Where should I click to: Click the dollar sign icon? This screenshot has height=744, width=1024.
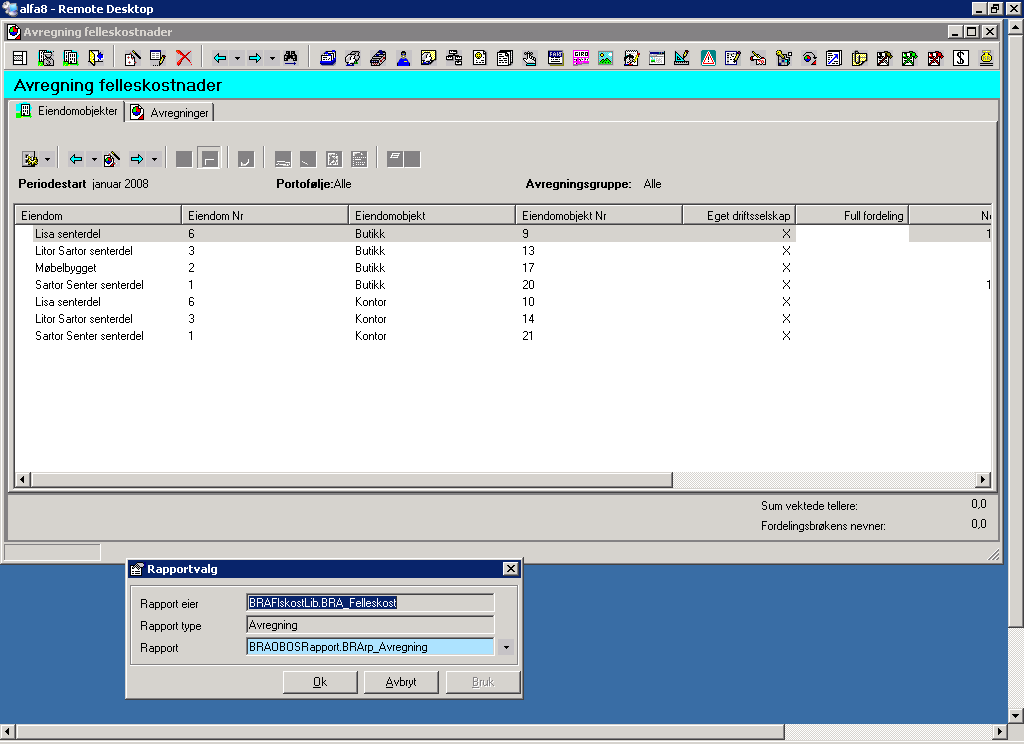[961, 58]
